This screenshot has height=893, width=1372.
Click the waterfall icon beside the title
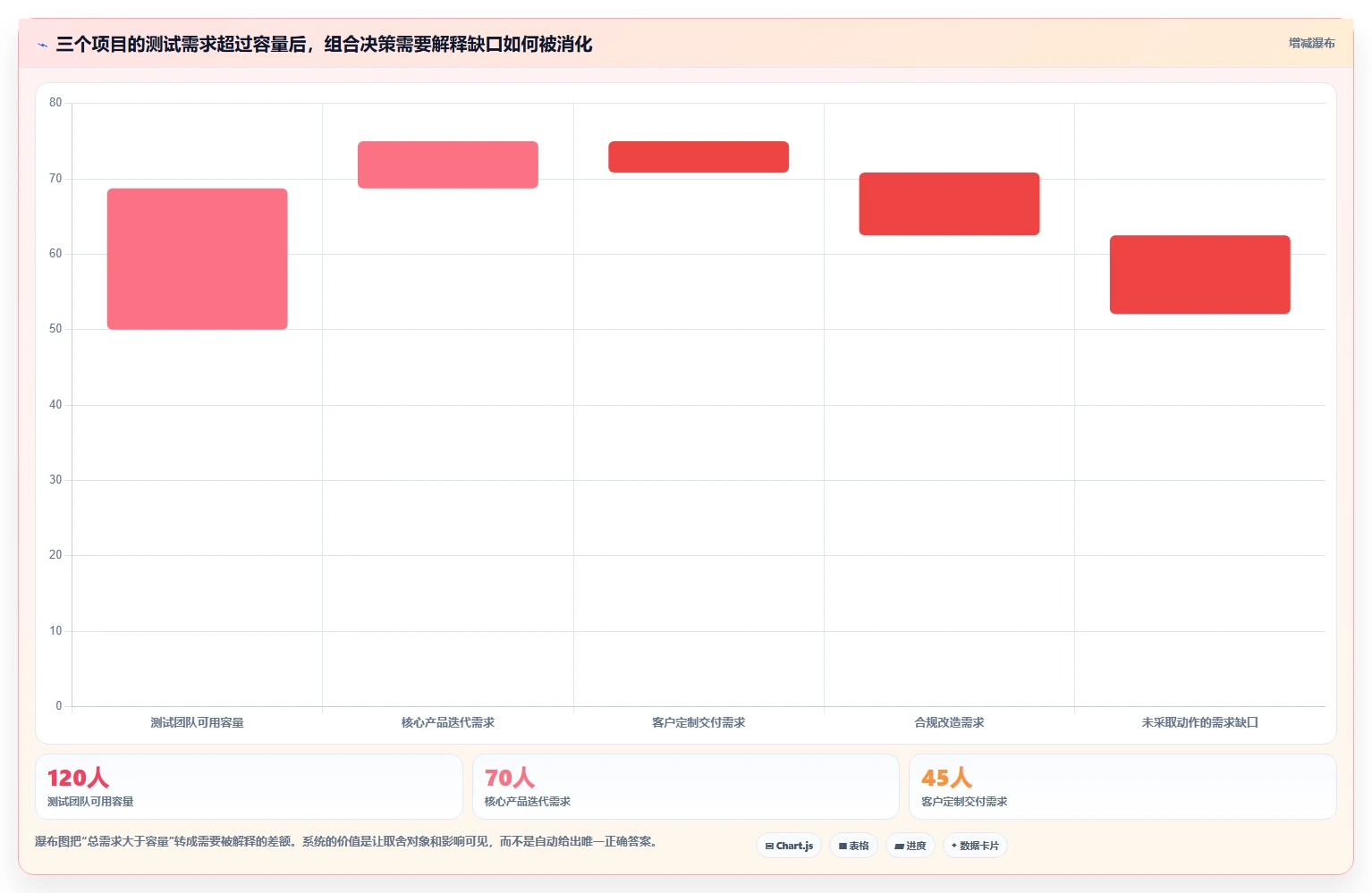(42, 45)
